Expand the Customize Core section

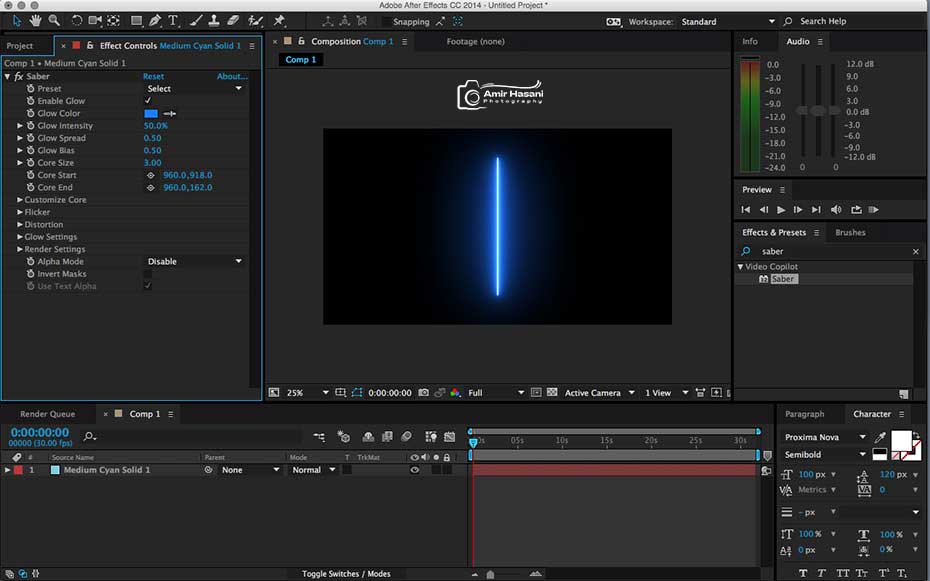tap(20, 200)
